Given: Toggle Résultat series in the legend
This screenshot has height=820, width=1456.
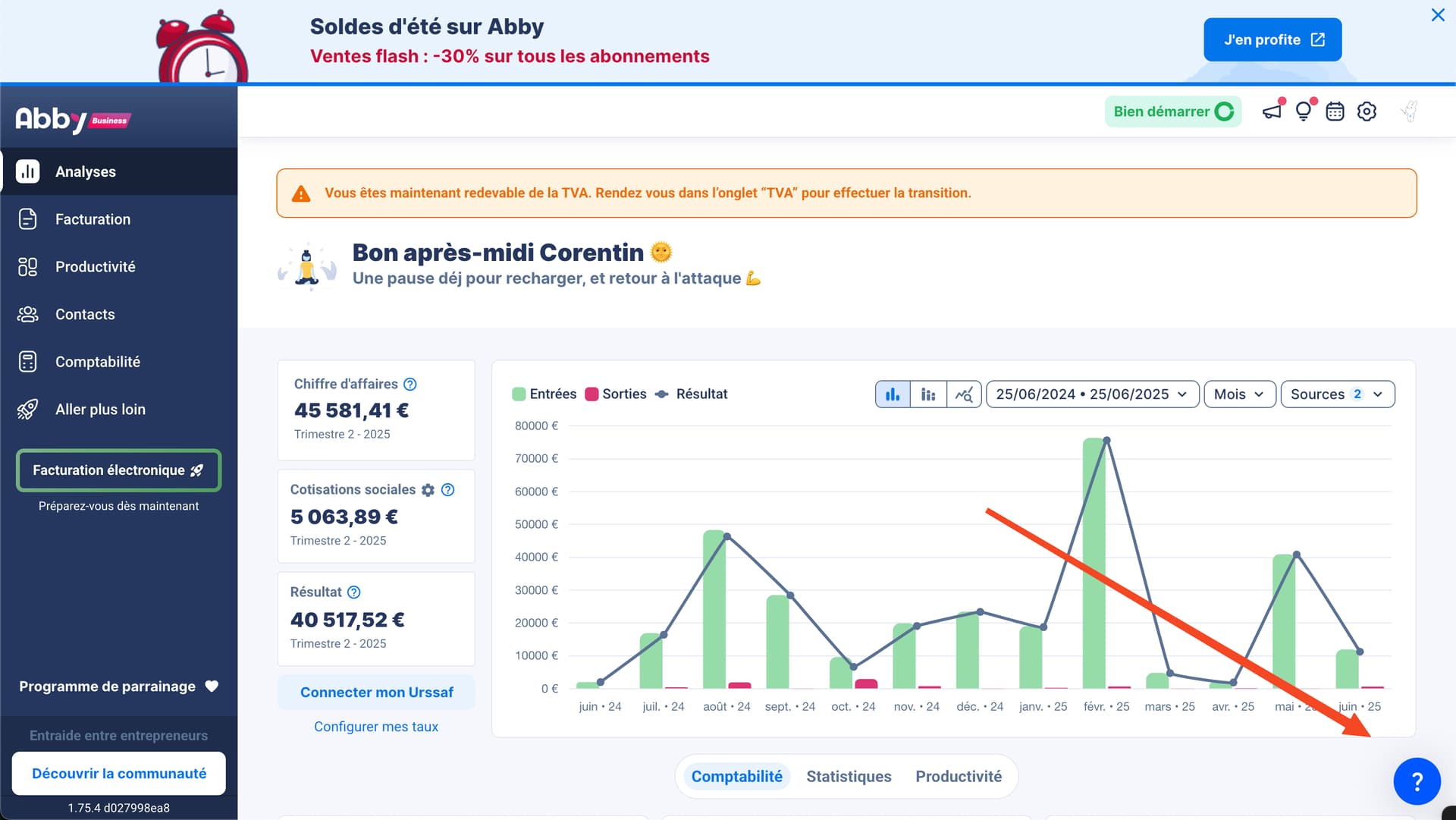Looking at the screenshot, I should [691, 394].
